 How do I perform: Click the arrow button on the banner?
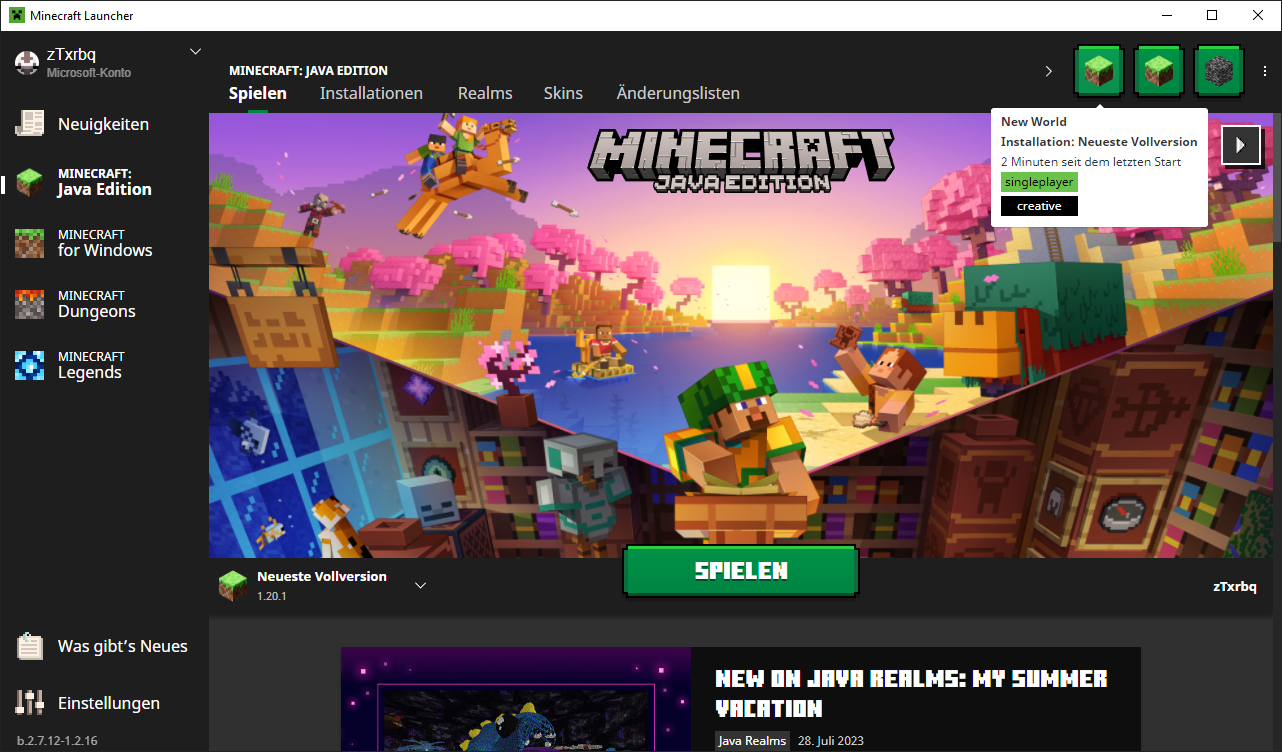[1241, 145]
